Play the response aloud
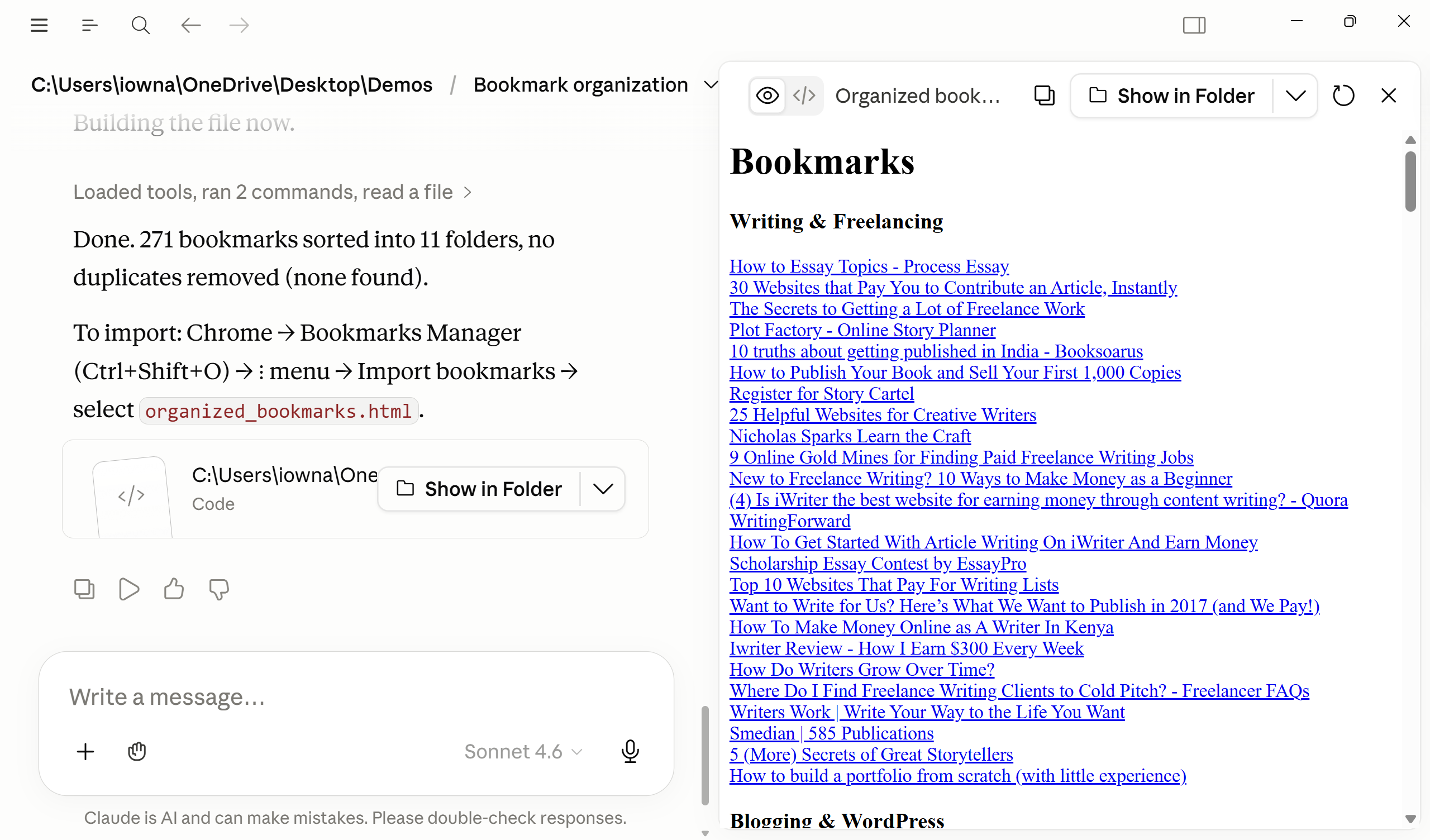The width and height of the screenshot is (1430, 840). pyautogui.click(x=129, y=589)
